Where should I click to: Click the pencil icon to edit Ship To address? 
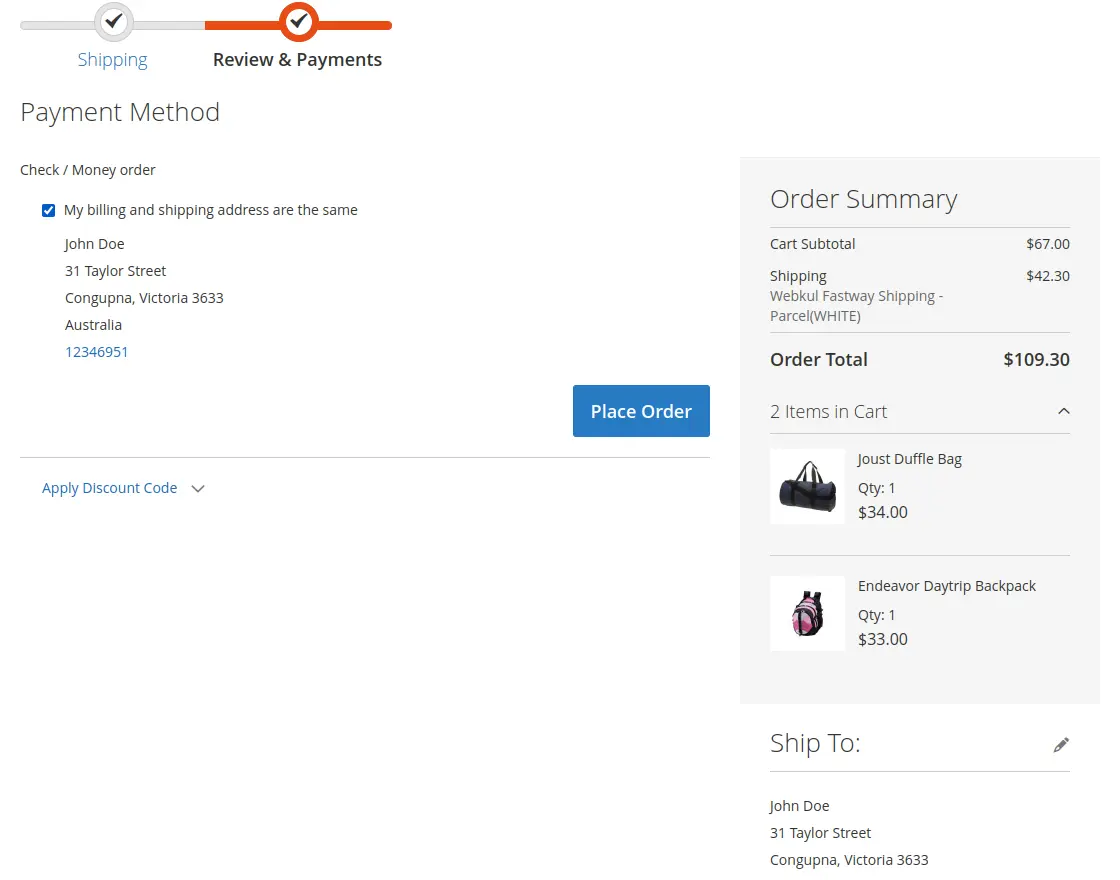1061,744
